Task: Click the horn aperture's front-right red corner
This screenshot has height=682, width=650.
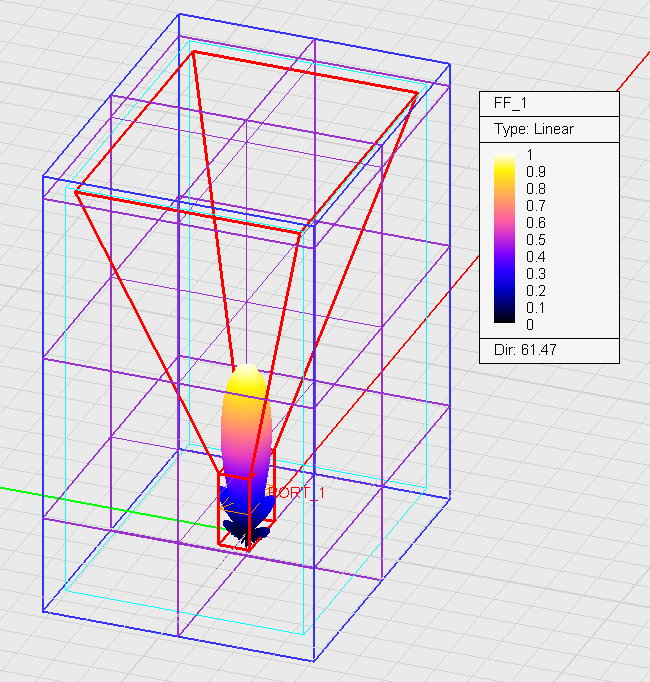Action: [x=301, y=233]
